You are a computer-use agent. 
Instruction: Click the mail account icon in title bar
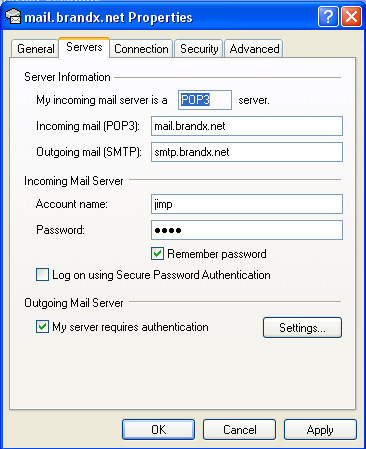(x=13, y=17)
